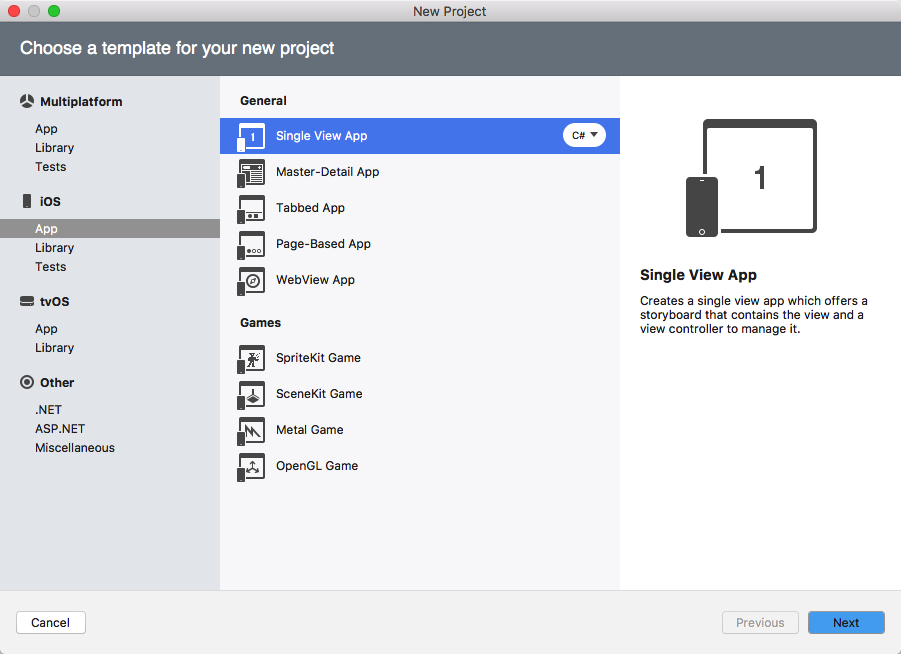901x654 pixels.
Task: Select the OpenGL Game icon
Action: pos(252,466)
